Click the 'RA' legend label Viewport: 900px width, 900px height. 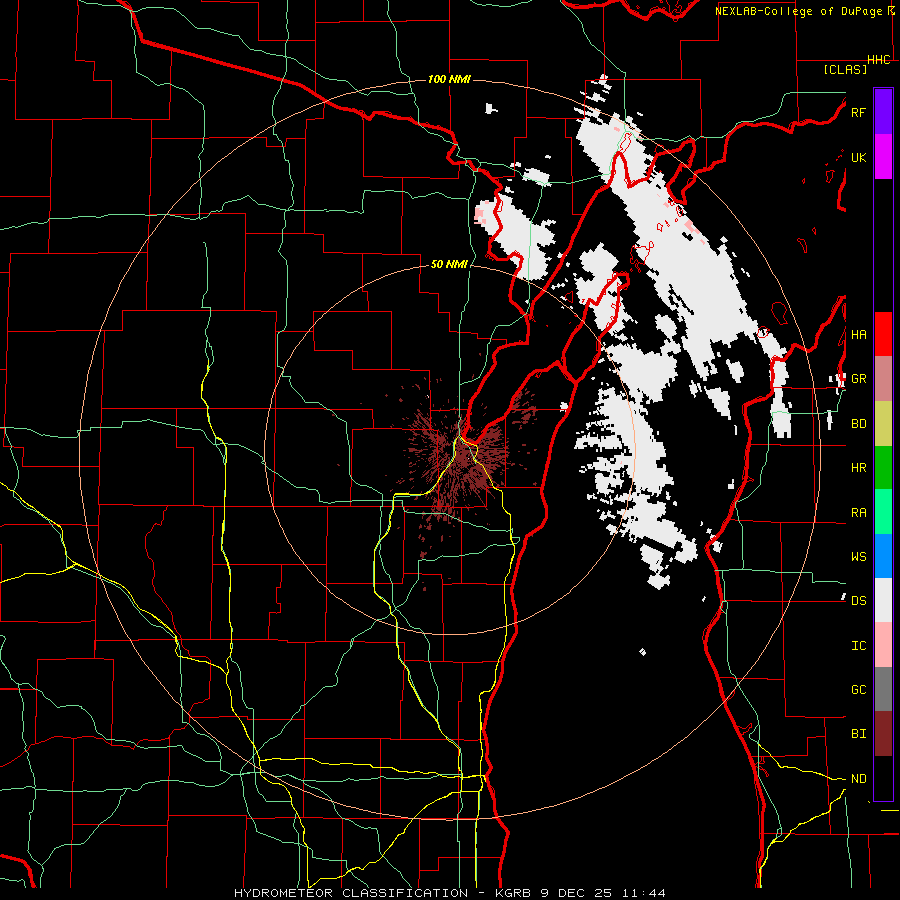tap(858, 513)
